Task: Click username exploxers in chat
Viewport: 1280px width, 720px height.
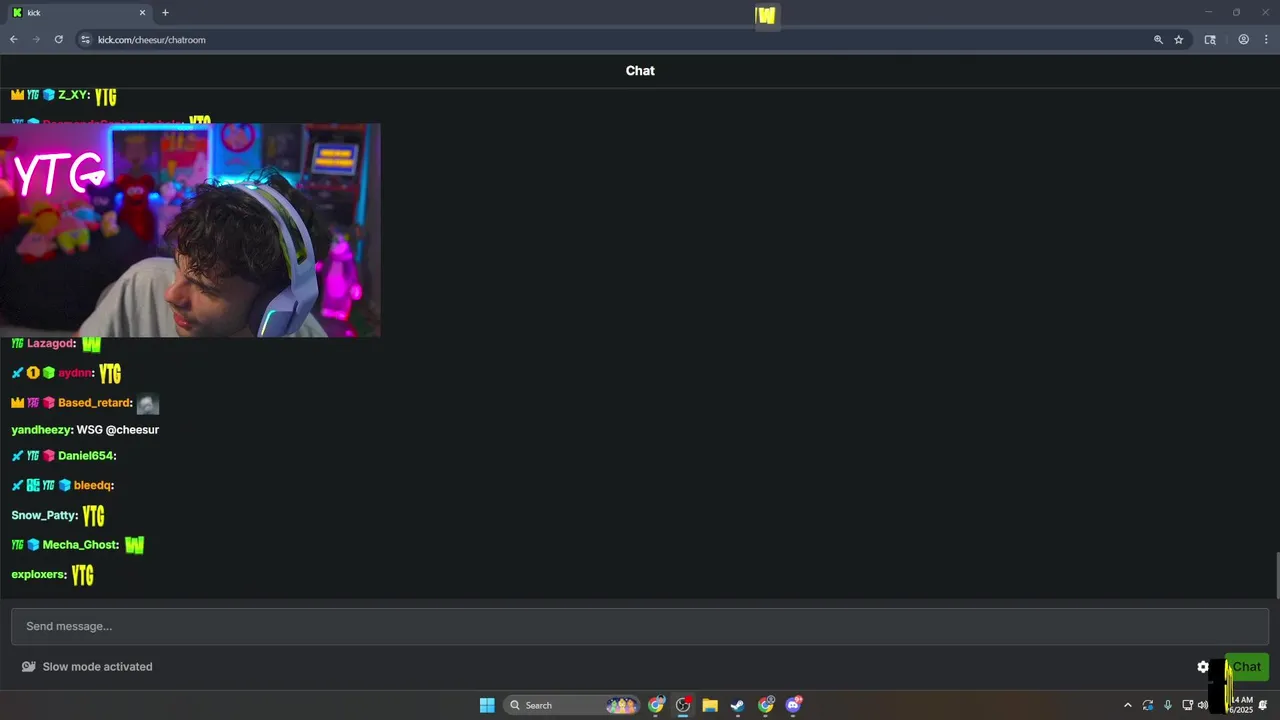Action: pos(38,575)
